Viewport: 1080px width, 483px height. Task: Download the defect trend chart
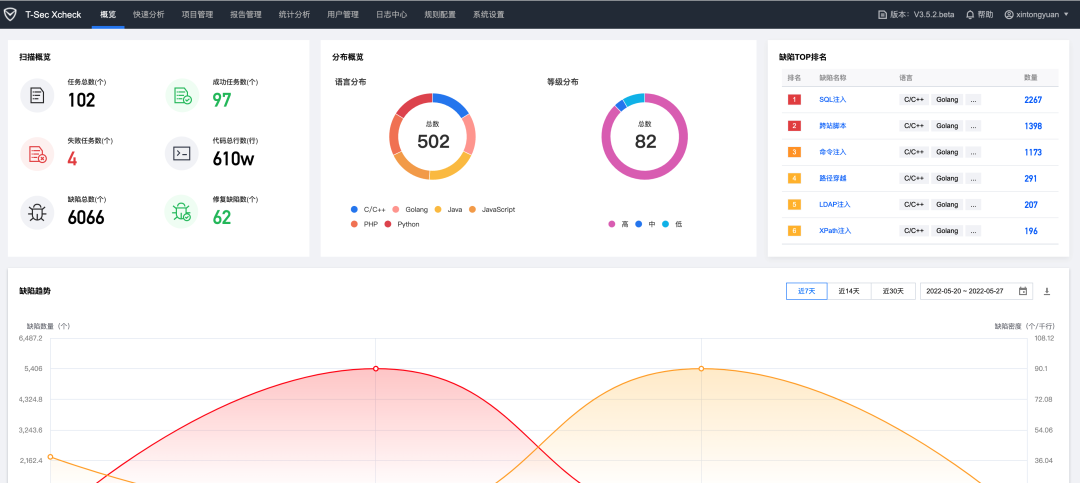point(1047,291)
